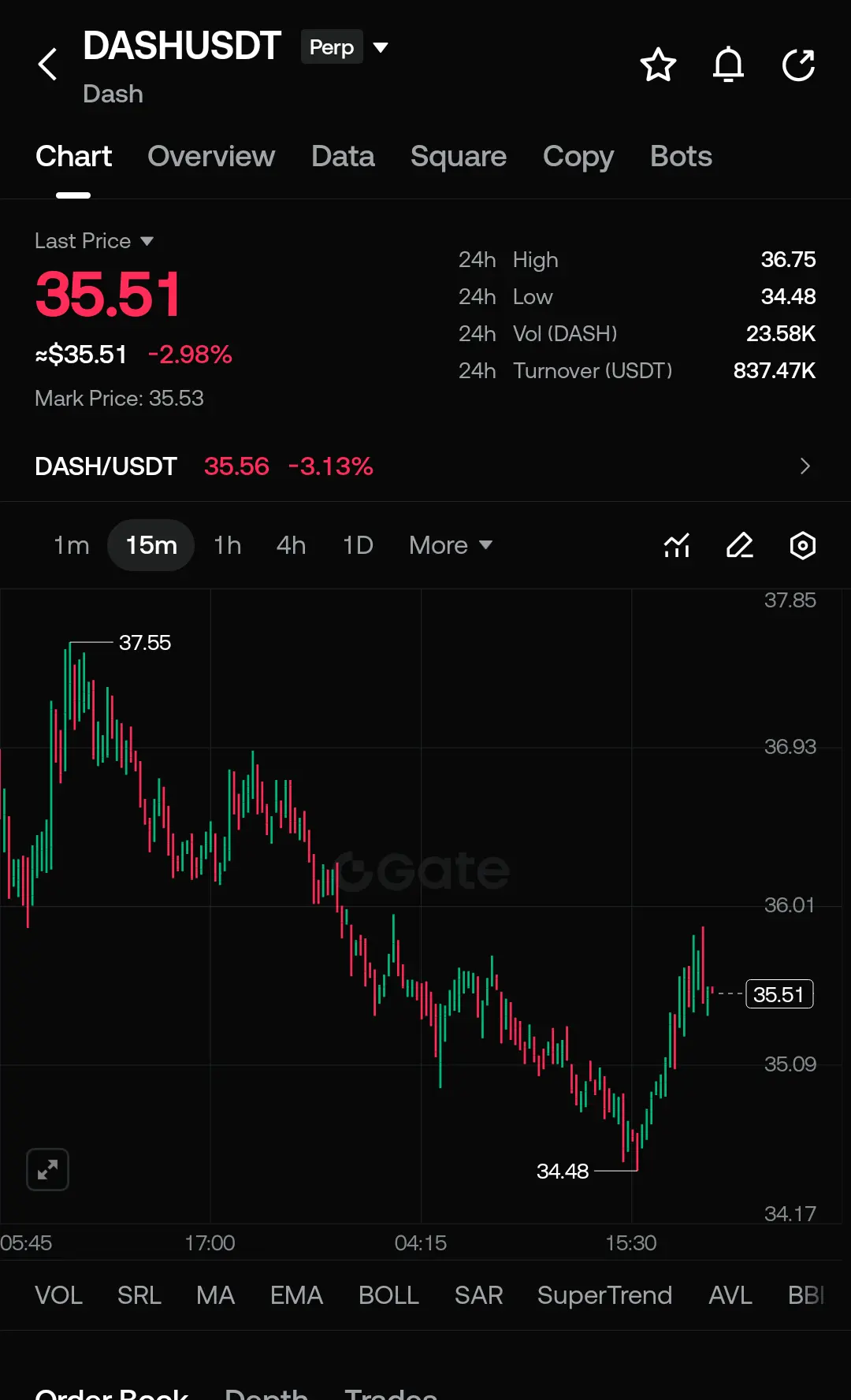Switch to the Data tab
The height and width of the screenshot is (1400, 851).
click(343, 156)
